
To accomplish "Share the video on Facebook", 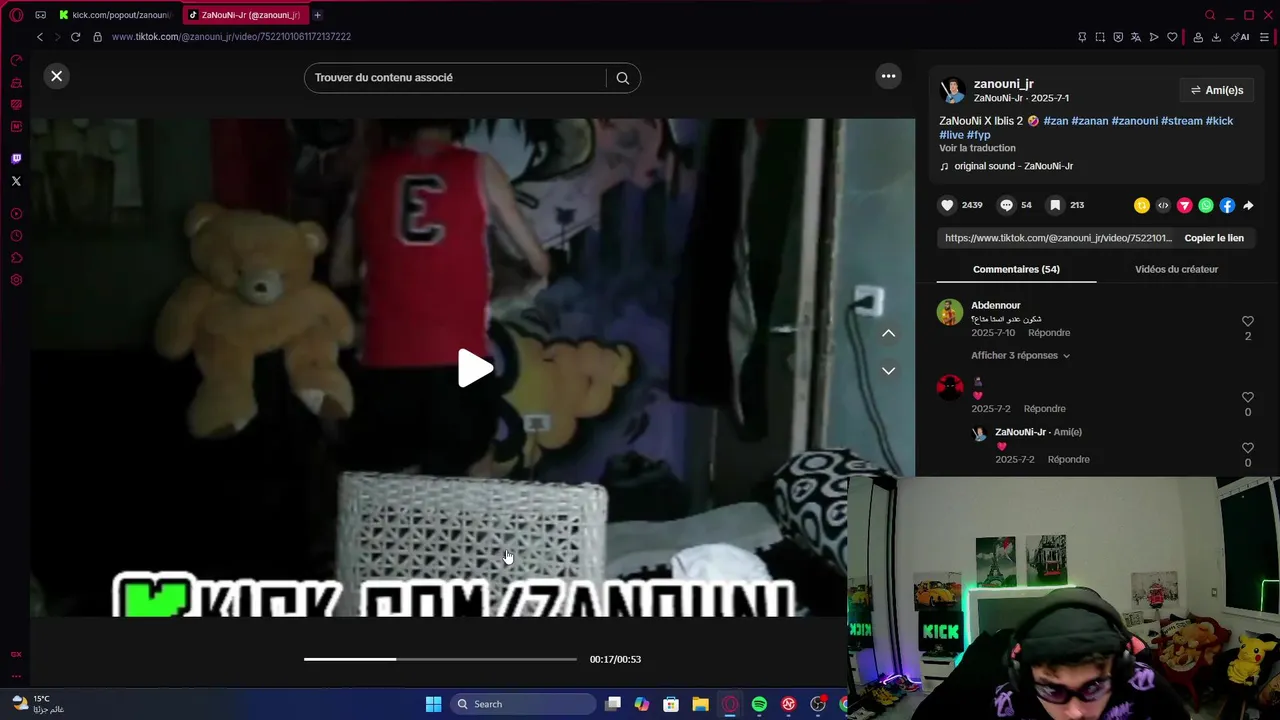I will 1227,205.
